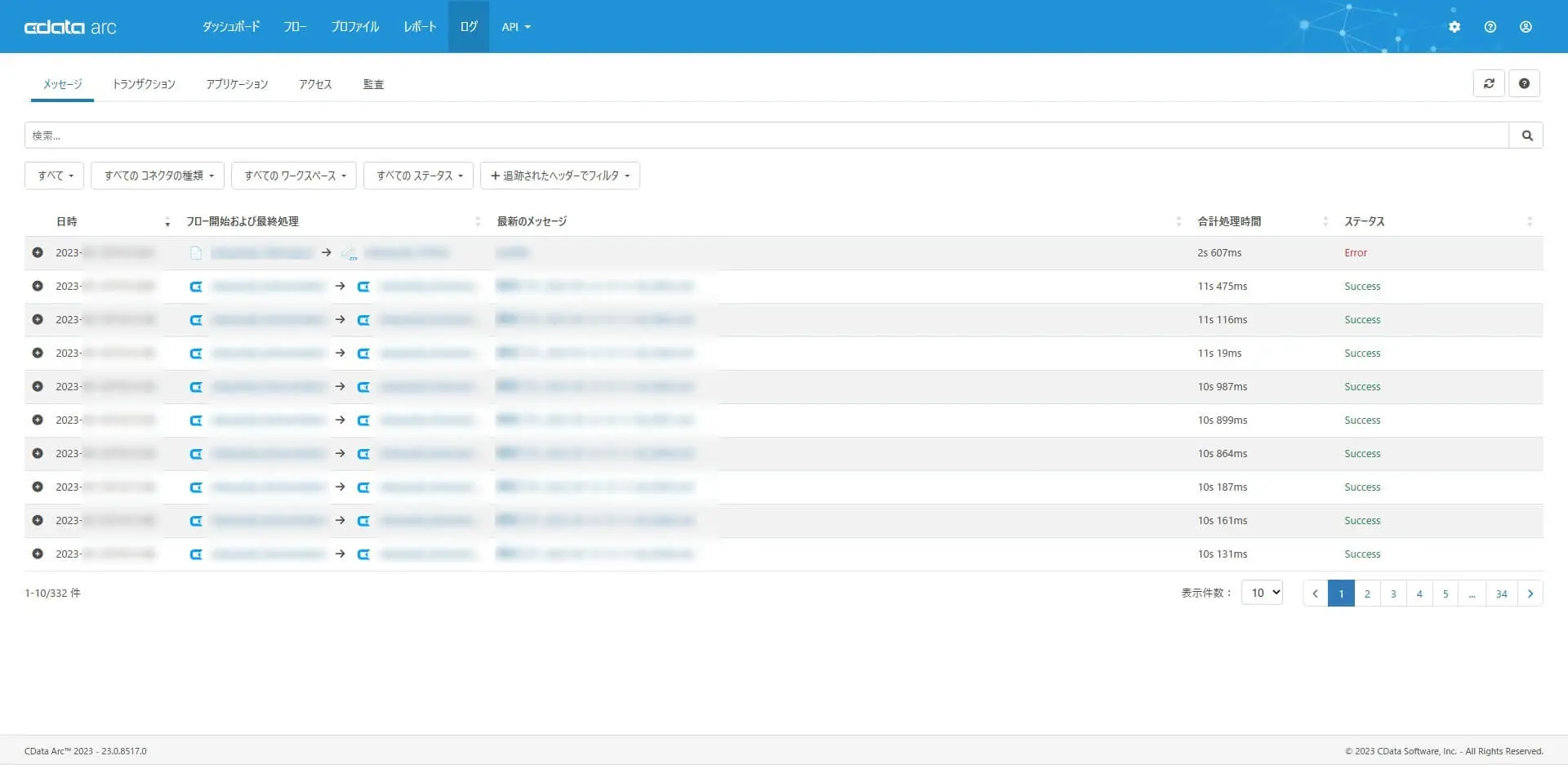The image size is (1568, 765).
Task: Open the すべて filter dropdown
Action: point(55,176)
